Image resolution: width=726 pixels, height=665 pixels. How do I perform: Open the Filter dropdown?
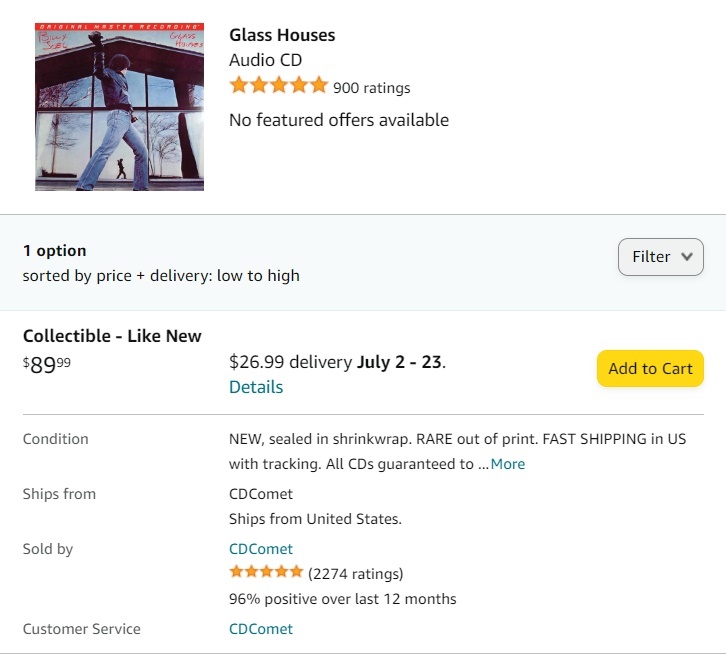click(661, 257)
